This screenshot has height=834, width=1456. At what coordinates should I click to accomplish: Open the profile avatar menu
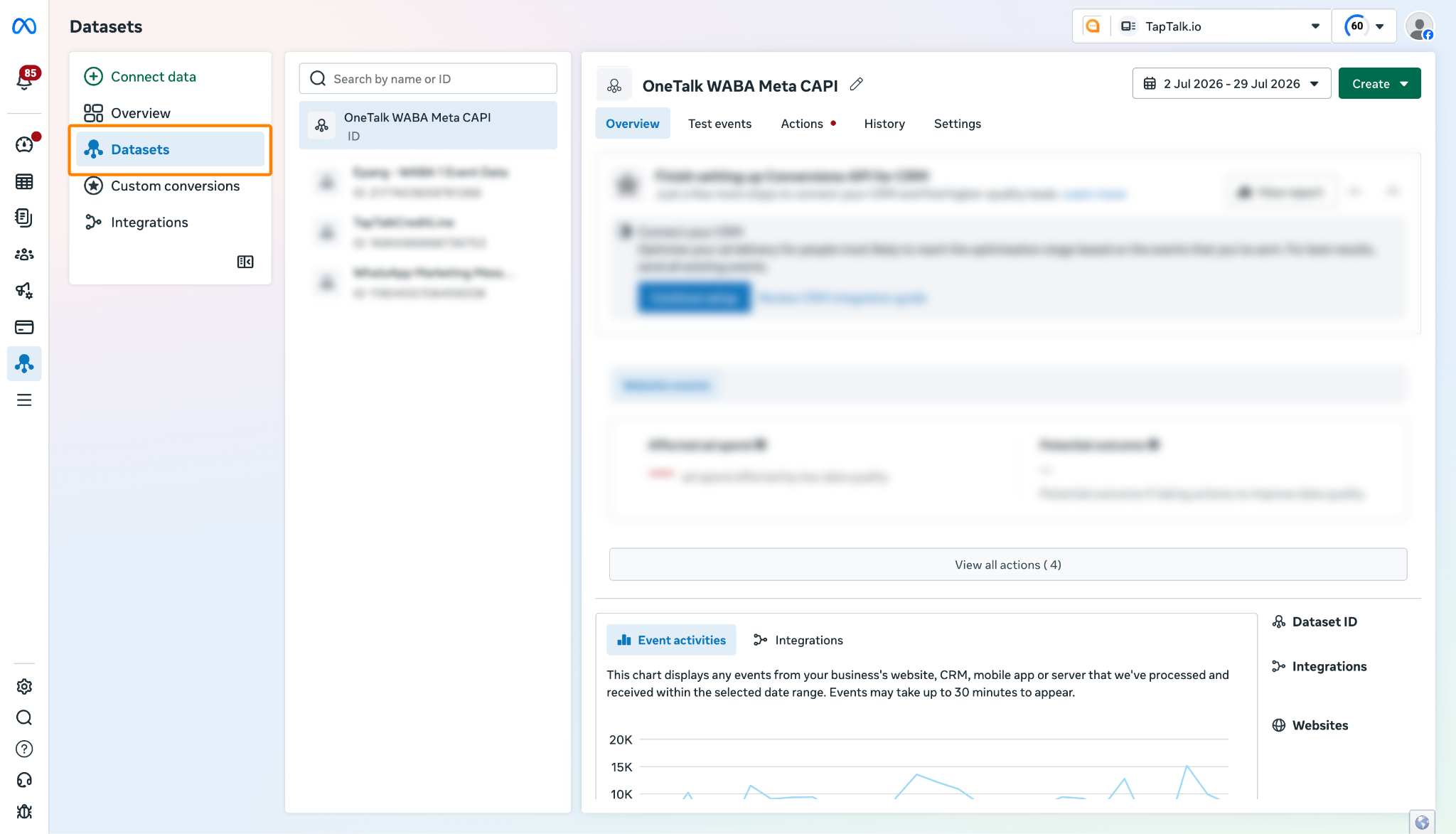pyautogui.click(x=1420, y=26)
